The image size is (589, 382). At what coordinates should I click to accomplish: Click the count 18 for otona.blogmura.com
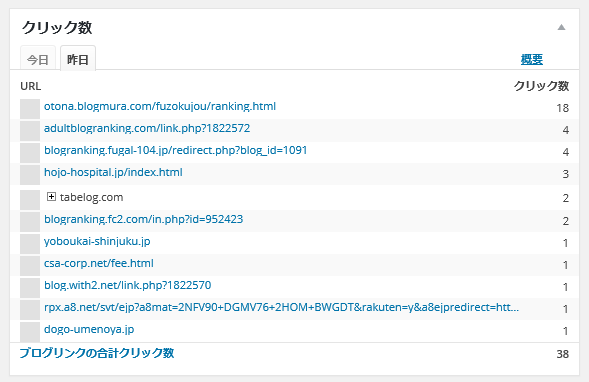point(562,108)
